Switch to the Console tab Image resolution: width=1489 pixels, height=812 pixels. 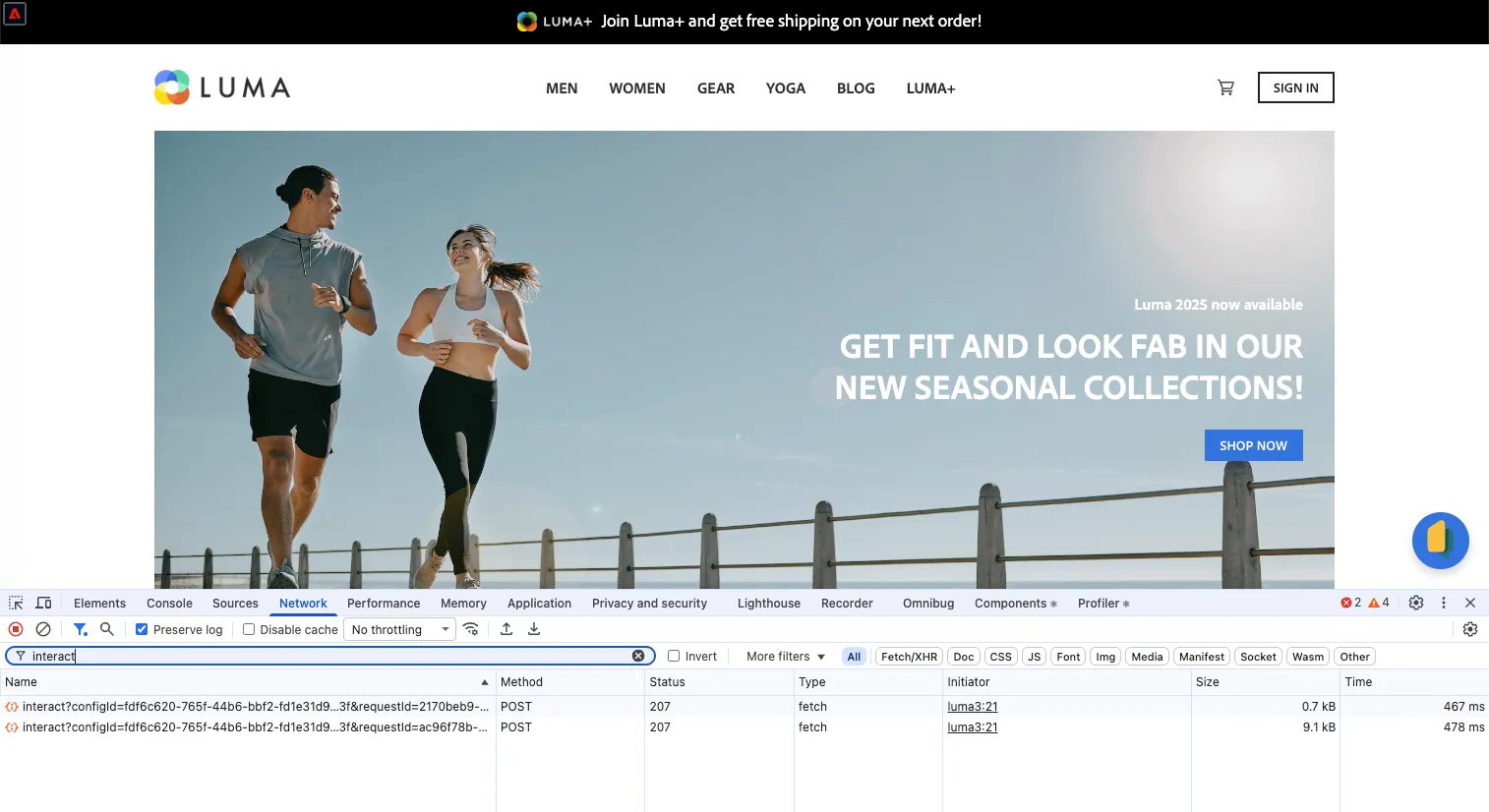click(169, 604)
